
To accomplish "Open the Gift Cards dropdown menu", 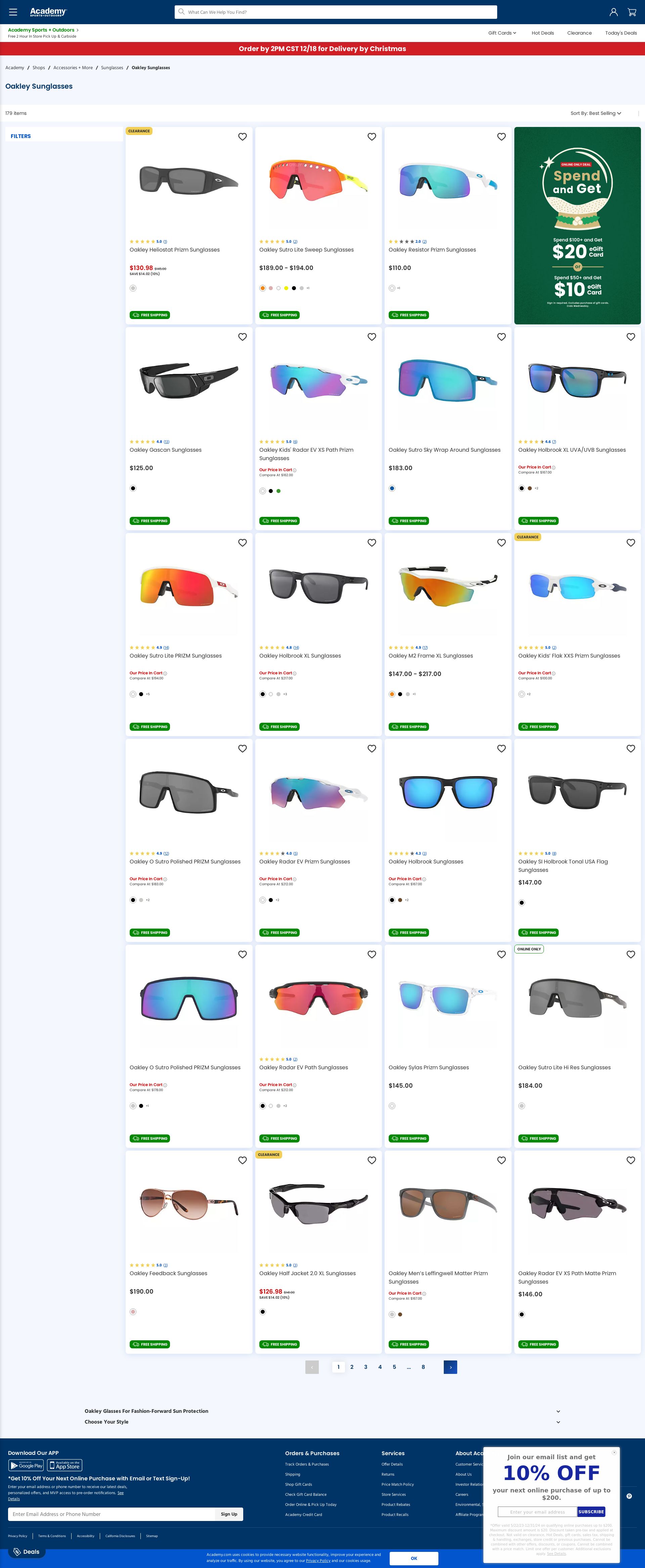I will (502, 33).
